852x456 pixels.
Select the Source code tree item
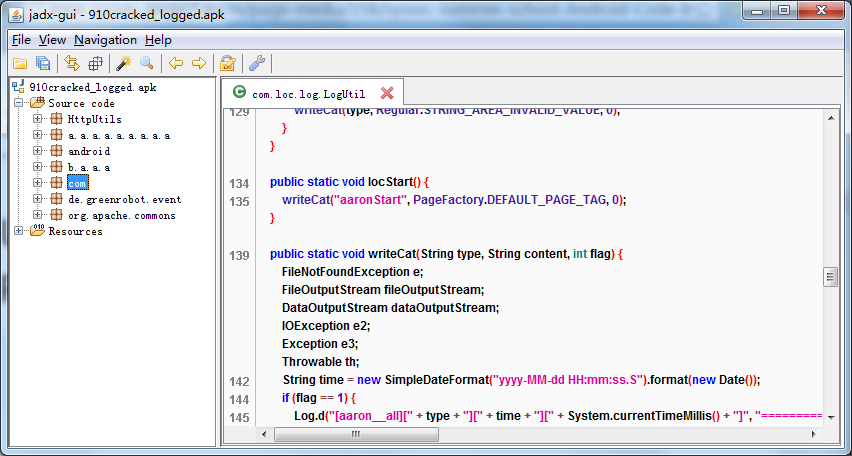82,103
